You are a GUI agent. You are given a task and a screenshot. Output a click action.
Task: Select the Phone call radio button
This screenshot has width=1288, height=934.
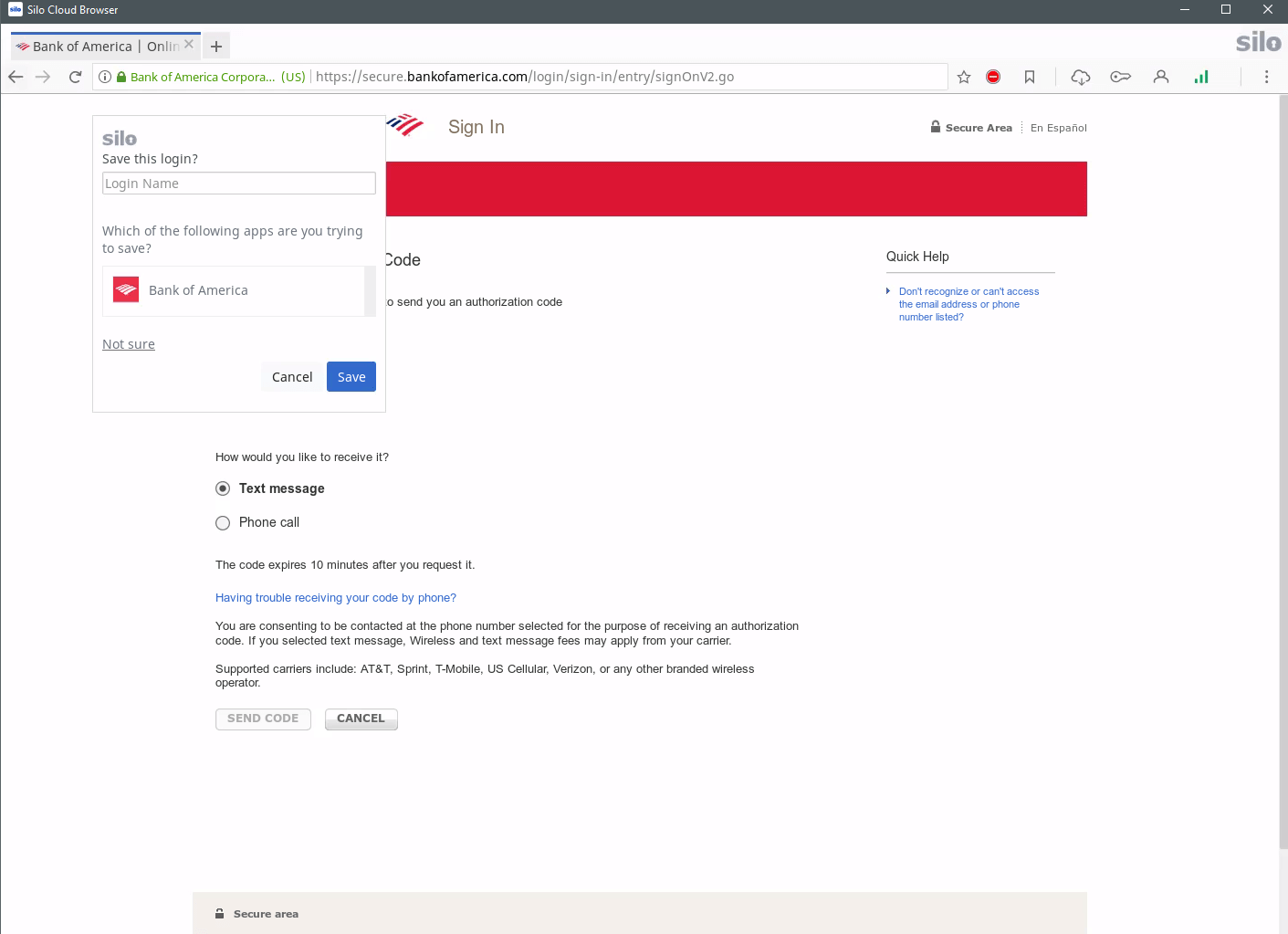[223, 523]
